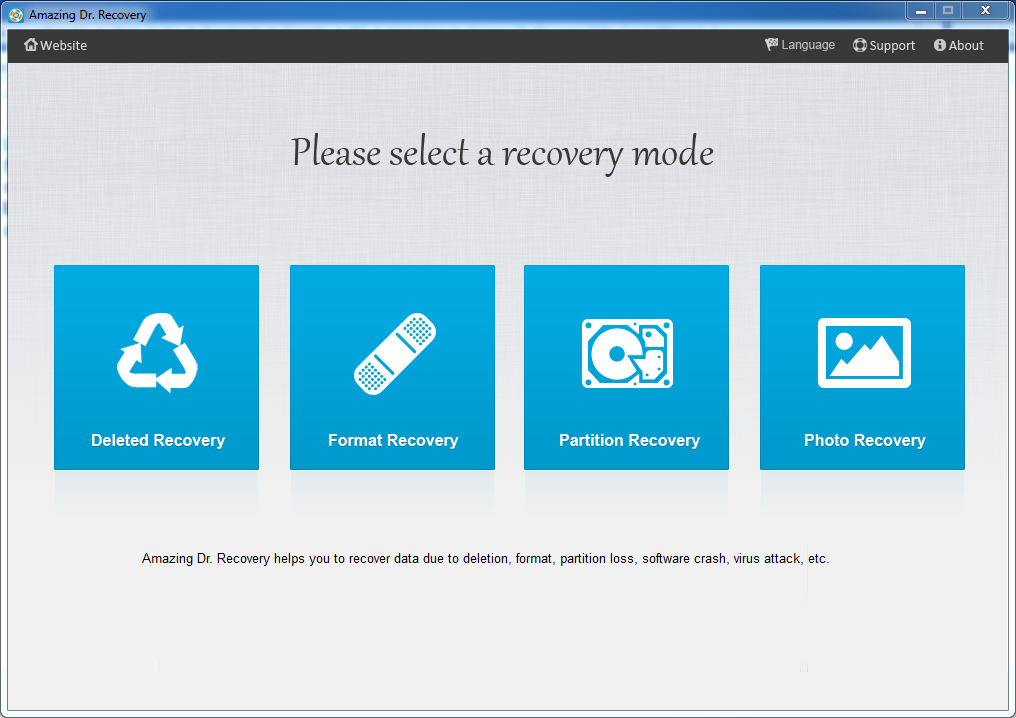
Task: Click the recycle icon for Deleted Recovery
Action: click(157, 353)
